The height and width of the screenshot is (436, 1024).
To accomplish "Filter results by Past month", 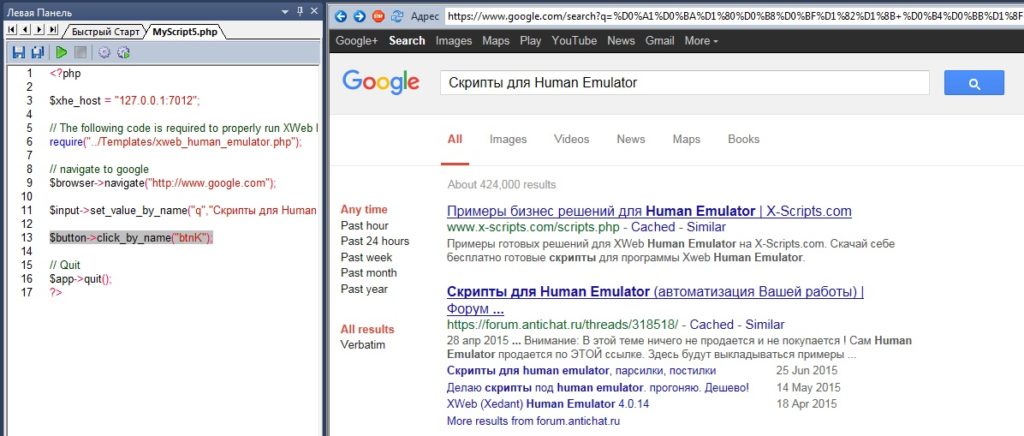I will (x=368, y=273).
